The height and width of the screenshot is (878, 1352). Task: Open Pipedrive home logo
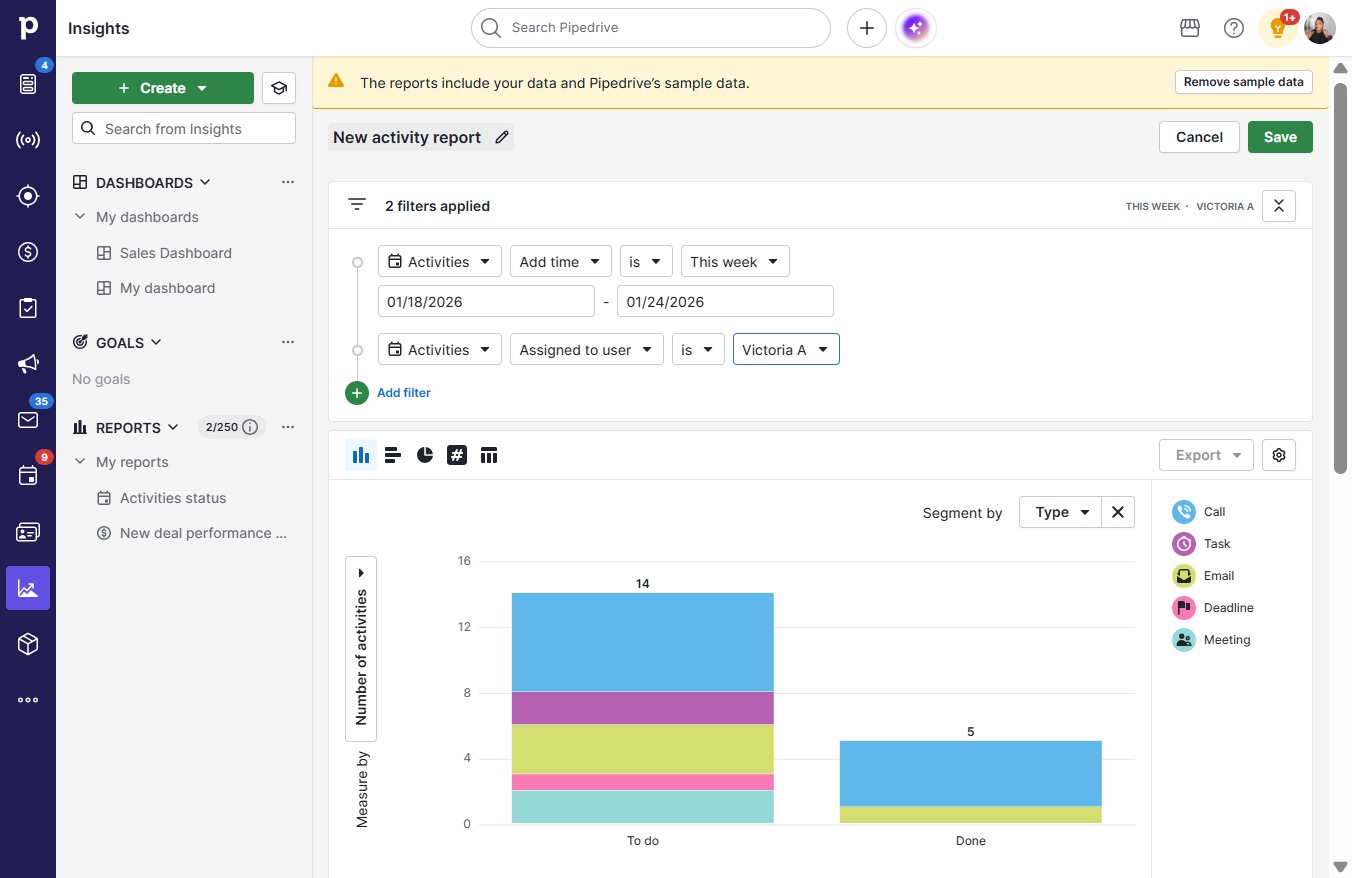click(x=28, y=28)
